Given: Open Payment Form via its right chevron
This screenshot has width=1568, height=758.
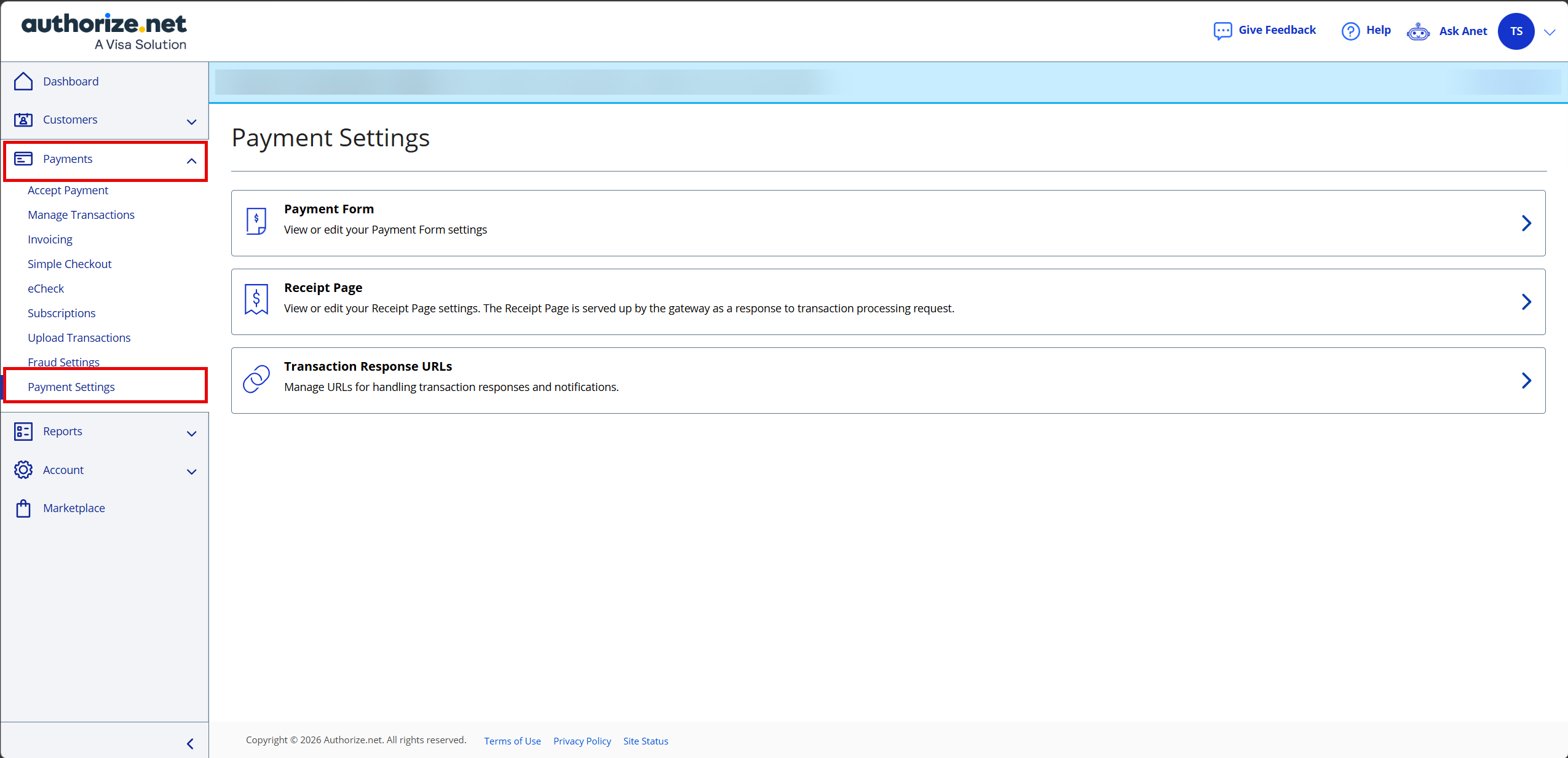Looking at the screenshot, I should pos(1526,223).
